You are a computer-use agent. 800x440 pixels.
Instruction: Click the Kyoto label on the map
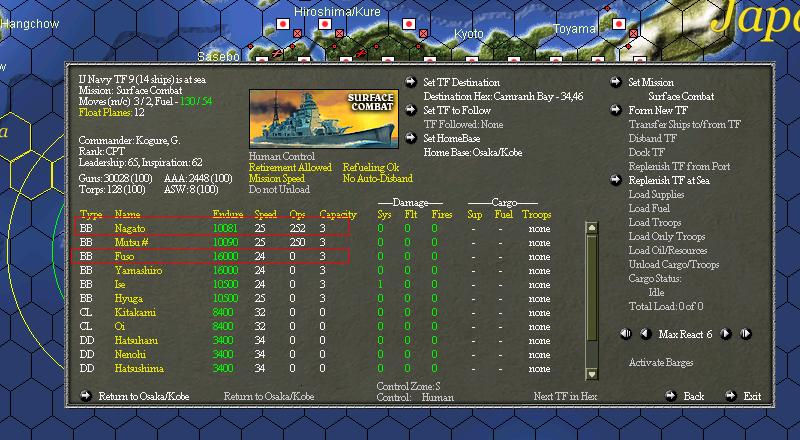(x=468, y=34)
